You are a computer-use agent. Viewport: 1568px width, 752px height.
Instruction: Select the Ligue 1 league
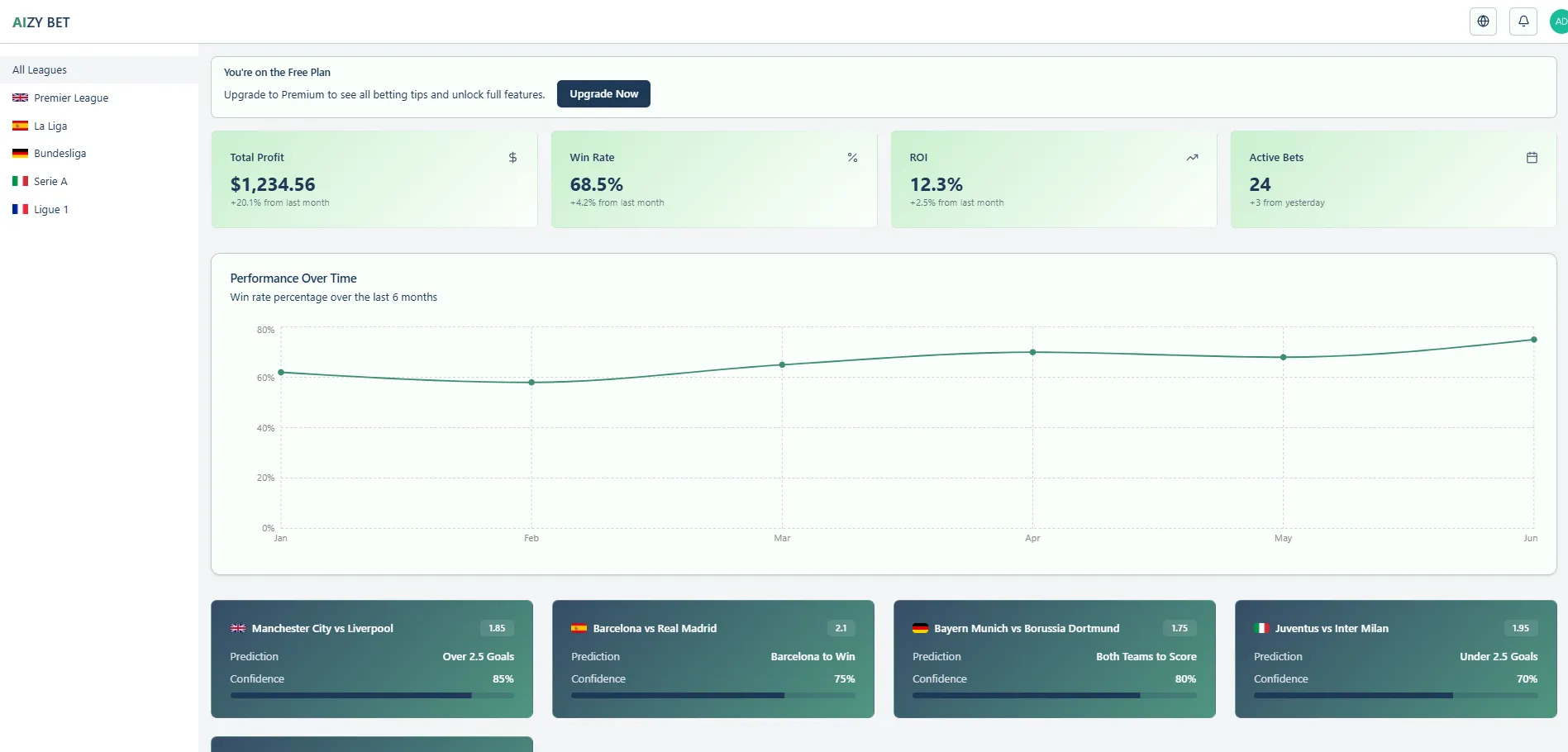[x=50, y=209]
